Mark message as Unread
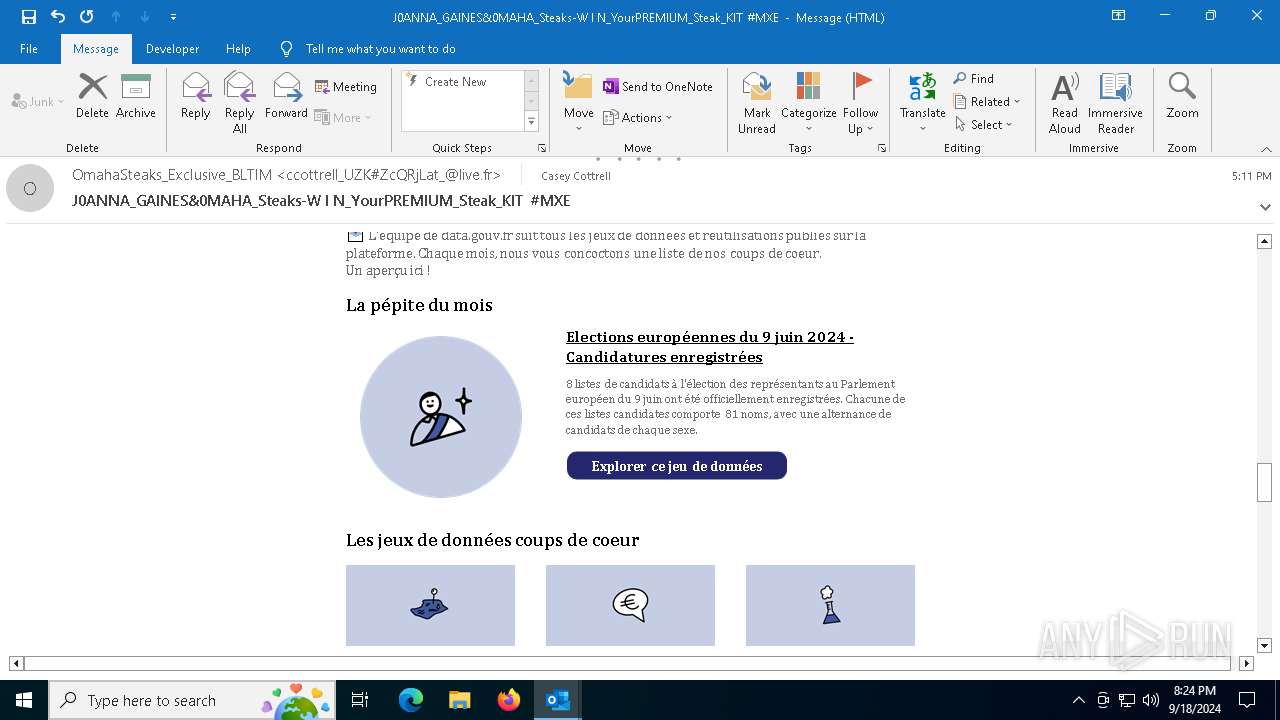1280x720 pixels. pyautogui.click(x=757, y=102)
